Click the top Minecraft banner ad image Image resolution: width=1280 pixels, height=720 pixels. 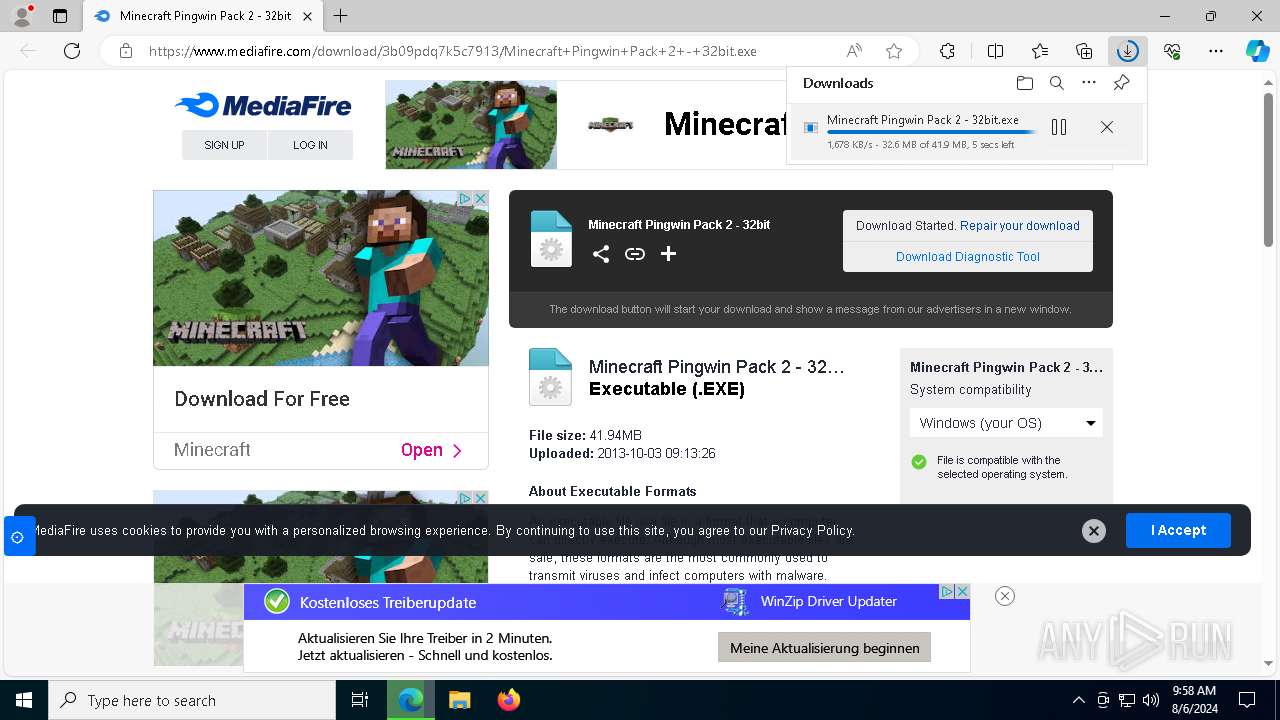coord(471,125)
